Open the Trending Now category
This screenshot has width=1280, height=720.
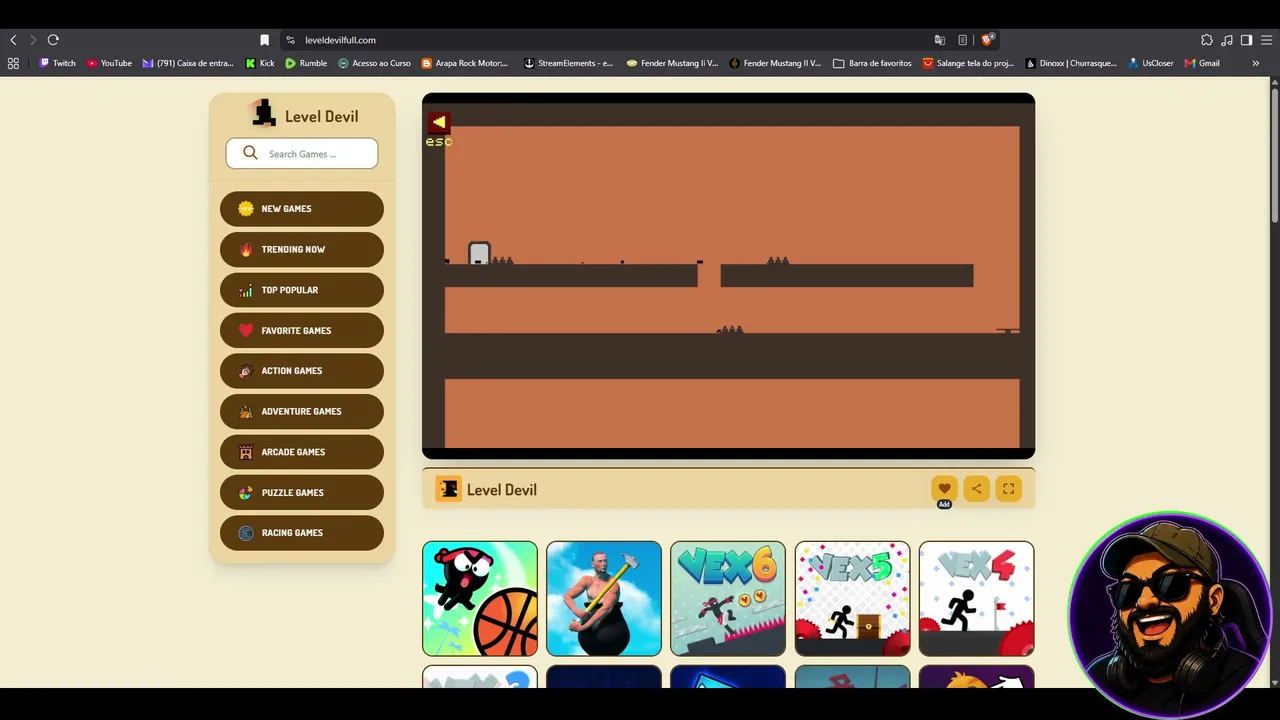(302, 249)
